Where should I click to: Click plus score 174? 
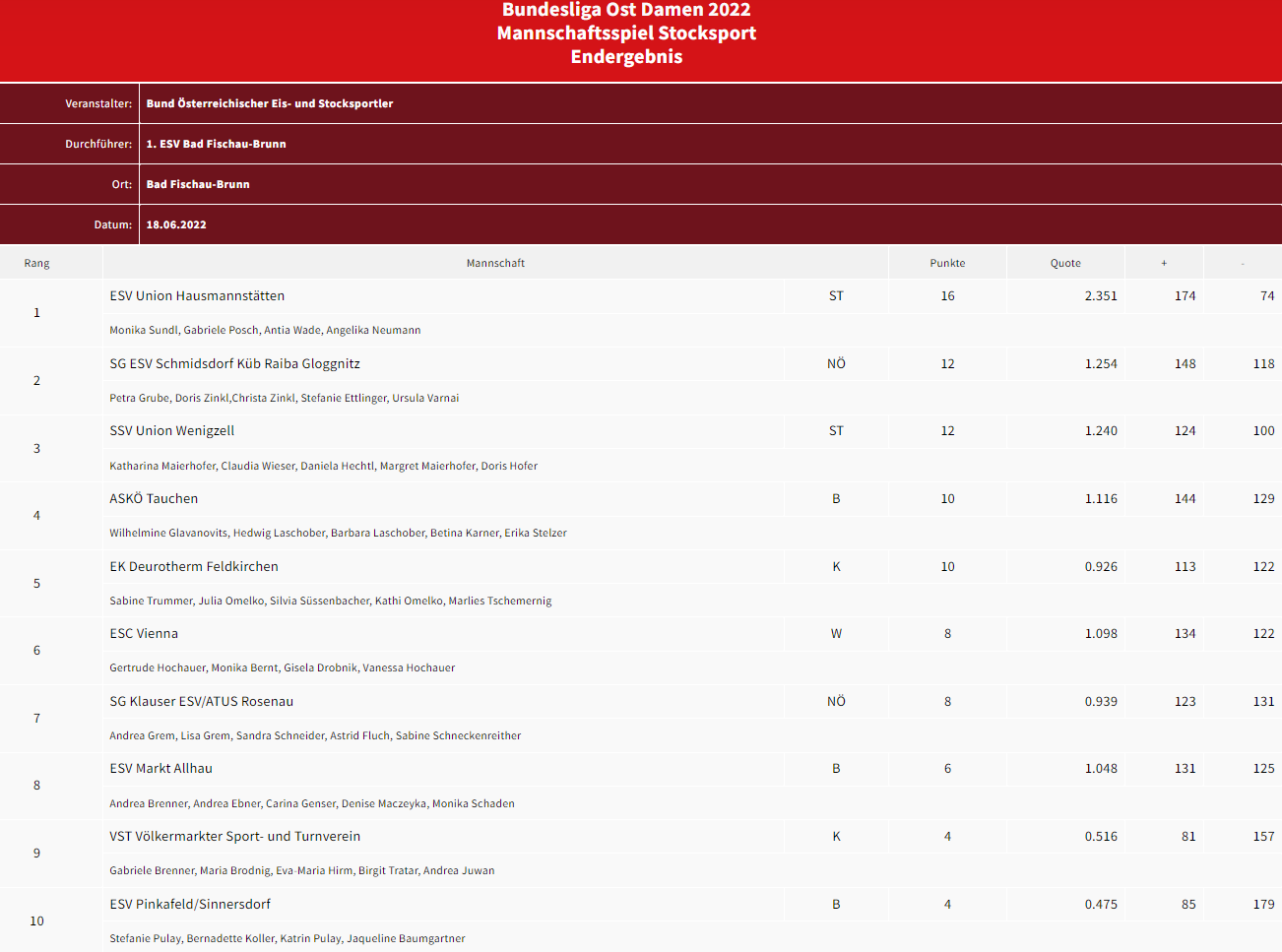[1186, 295]
